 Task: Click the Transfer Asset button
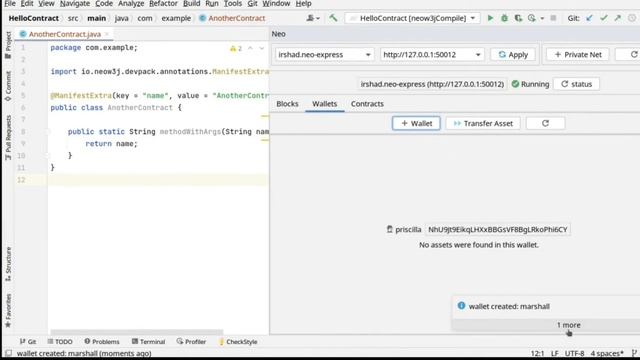(483, 123)
